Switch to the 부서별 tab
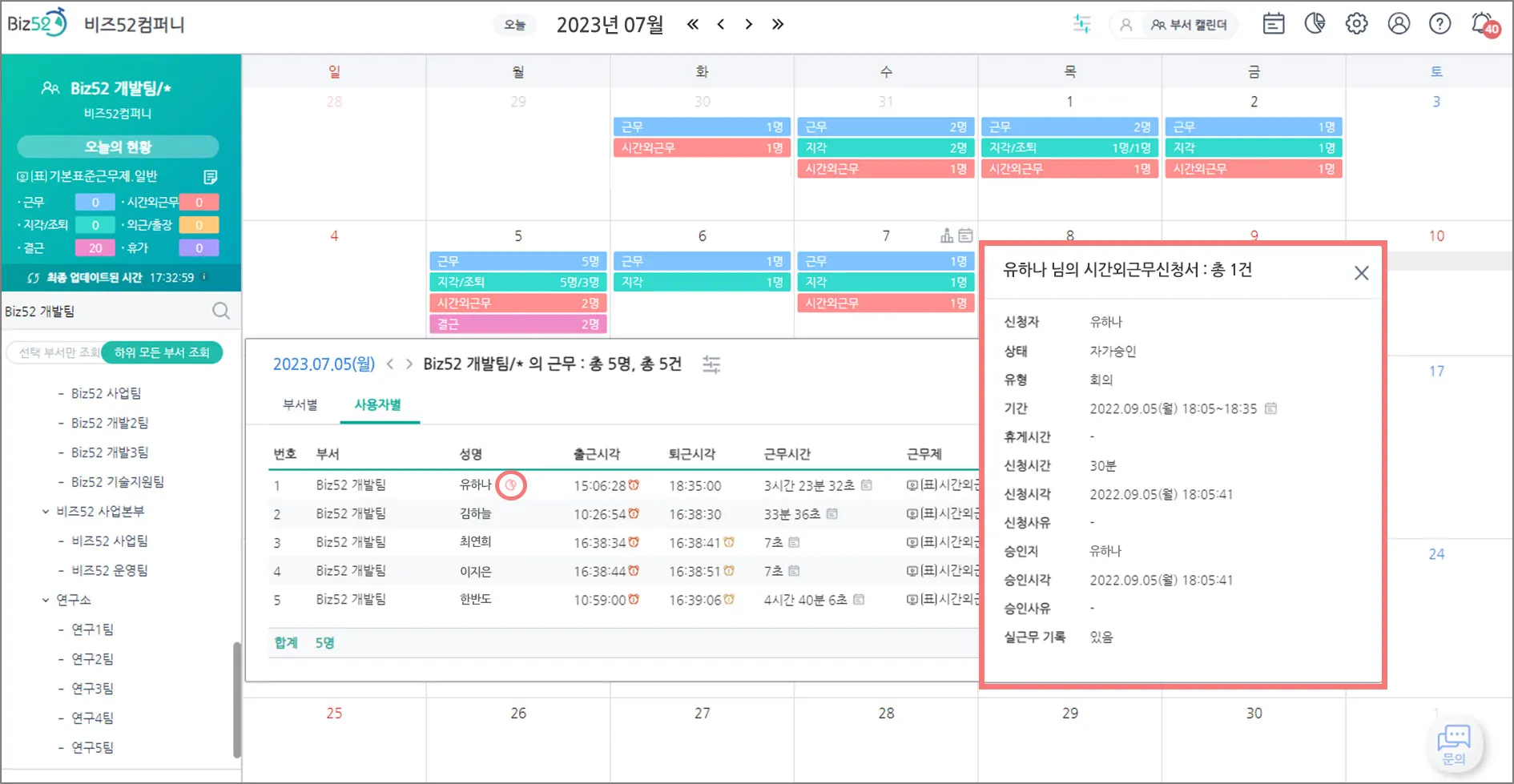 300,405
